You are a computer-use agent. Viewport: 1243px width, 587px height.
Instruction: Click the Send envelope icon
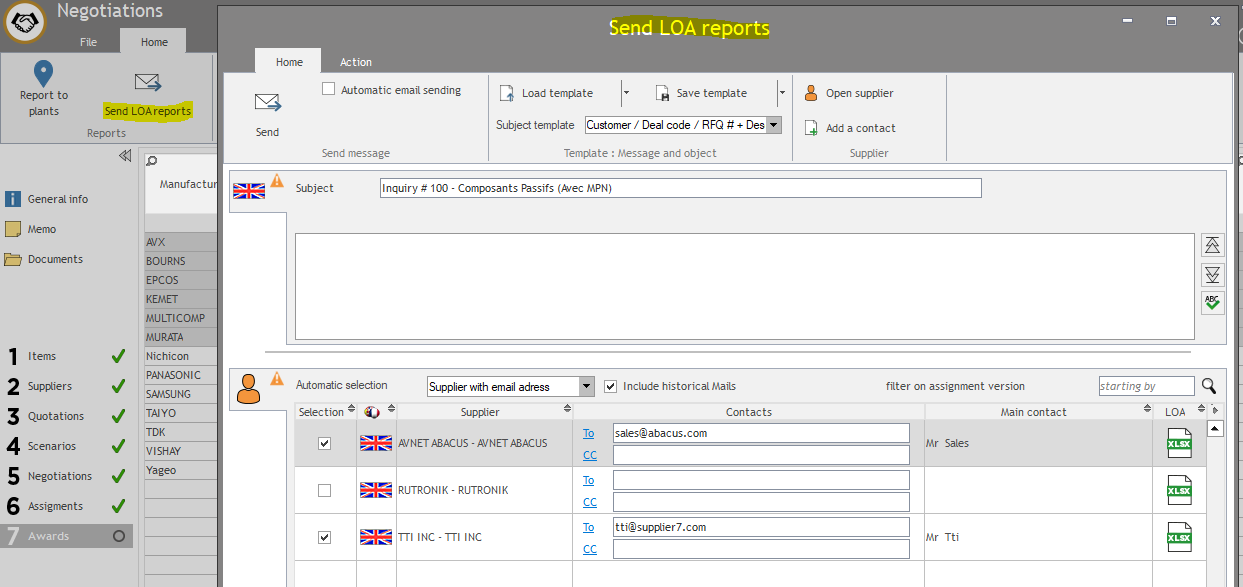(267, 103)
